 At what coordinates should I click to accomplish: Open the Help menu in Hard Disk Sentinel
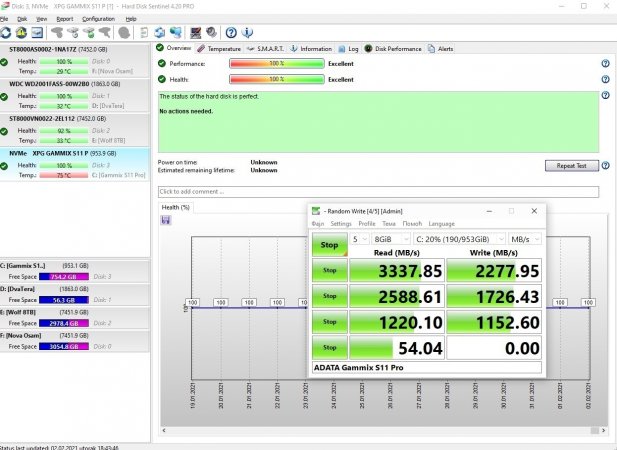[x=131, y=19]
